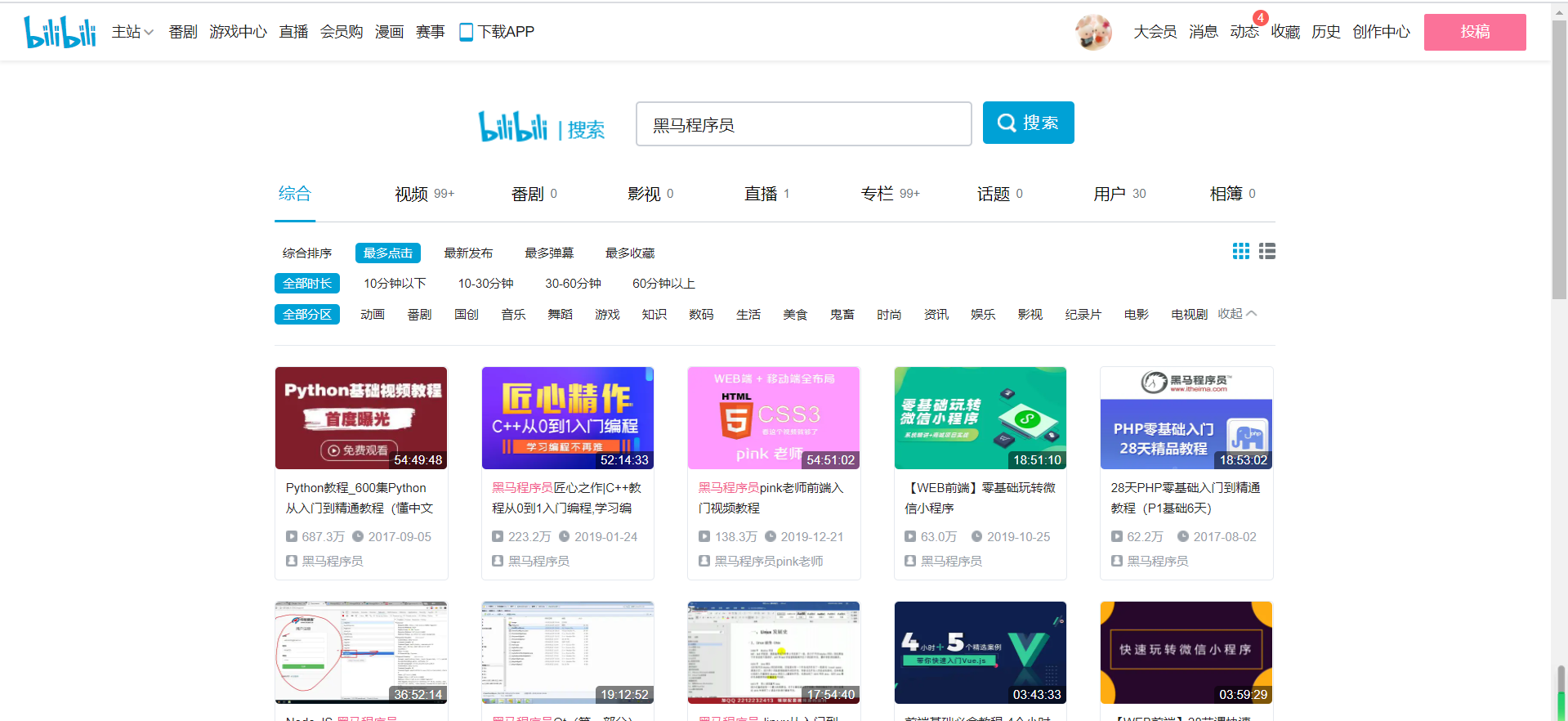Screen dimensions: 1568x721
Task: Select 最多收藏 sort option
Action: 630,253
